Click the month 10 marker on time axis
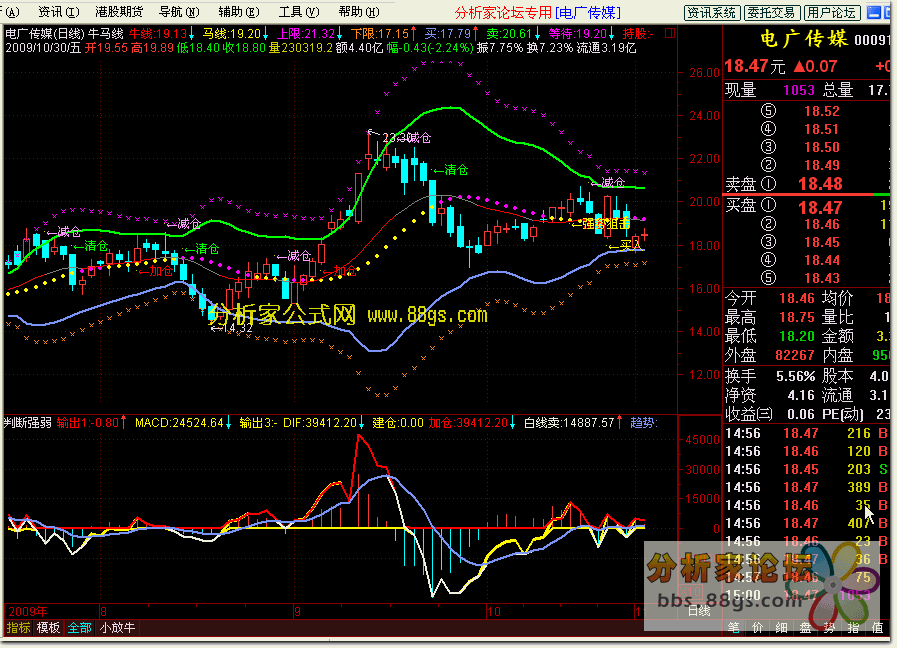This screenshot has height=648, width=897. click(x=494, y=611)
